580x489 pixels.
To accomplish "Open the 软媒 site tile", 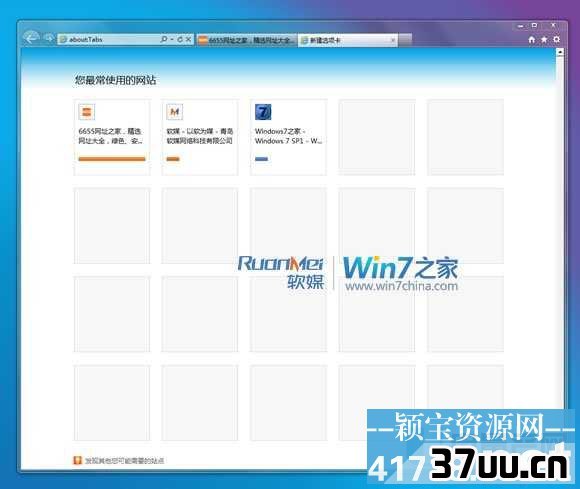I will coord(200,137).
